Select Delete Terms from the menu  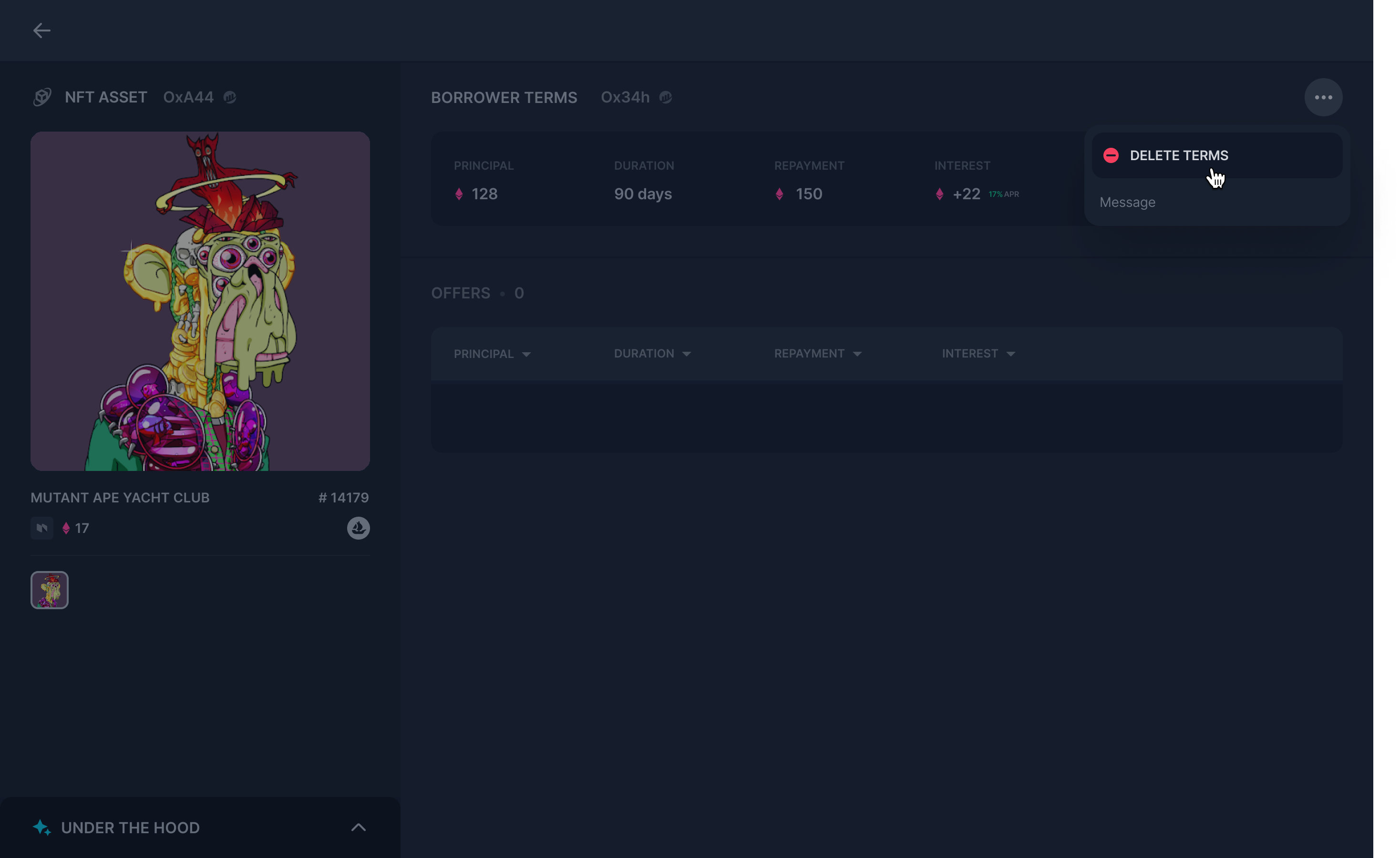[x=1178, y=155]
